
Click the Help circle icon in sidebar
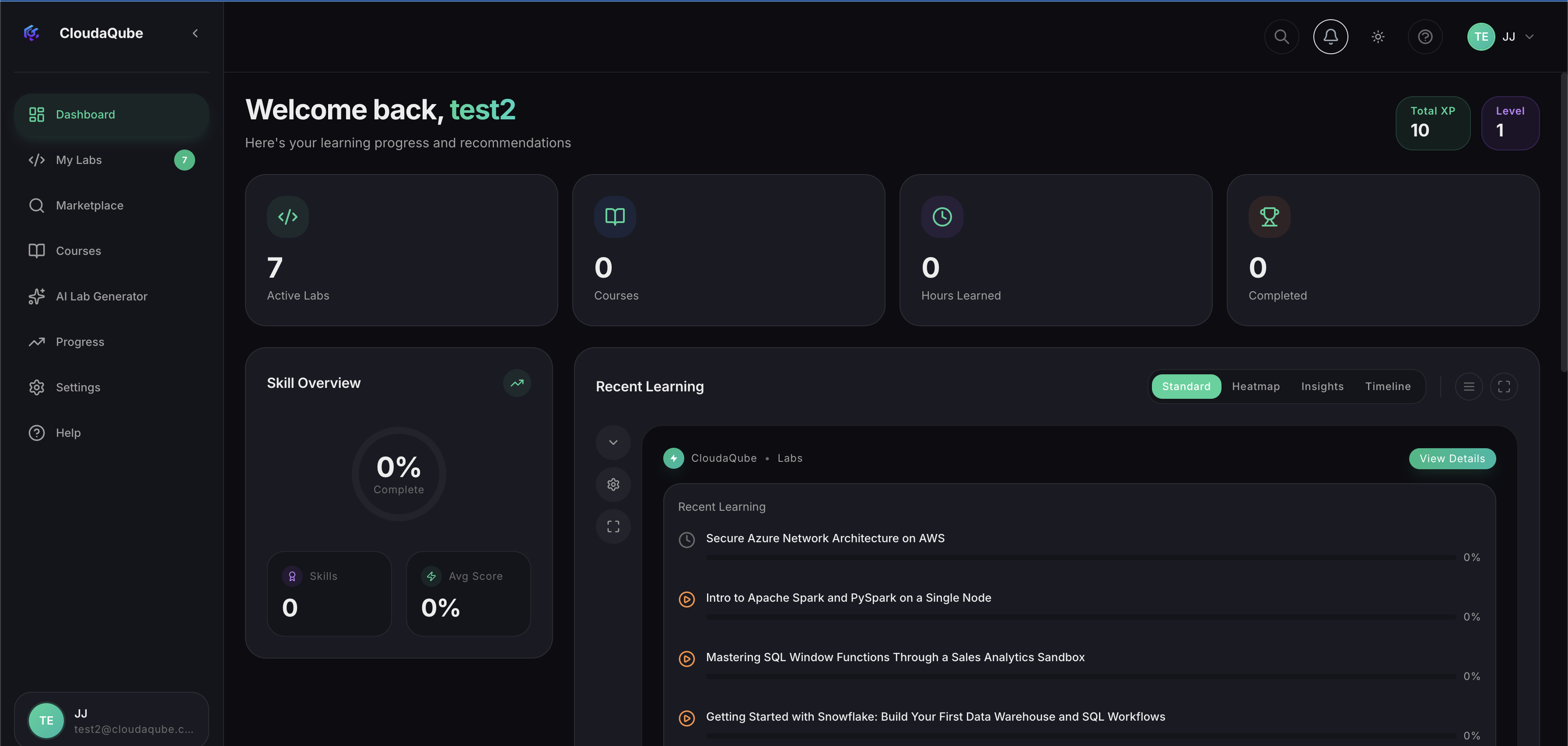36,432
